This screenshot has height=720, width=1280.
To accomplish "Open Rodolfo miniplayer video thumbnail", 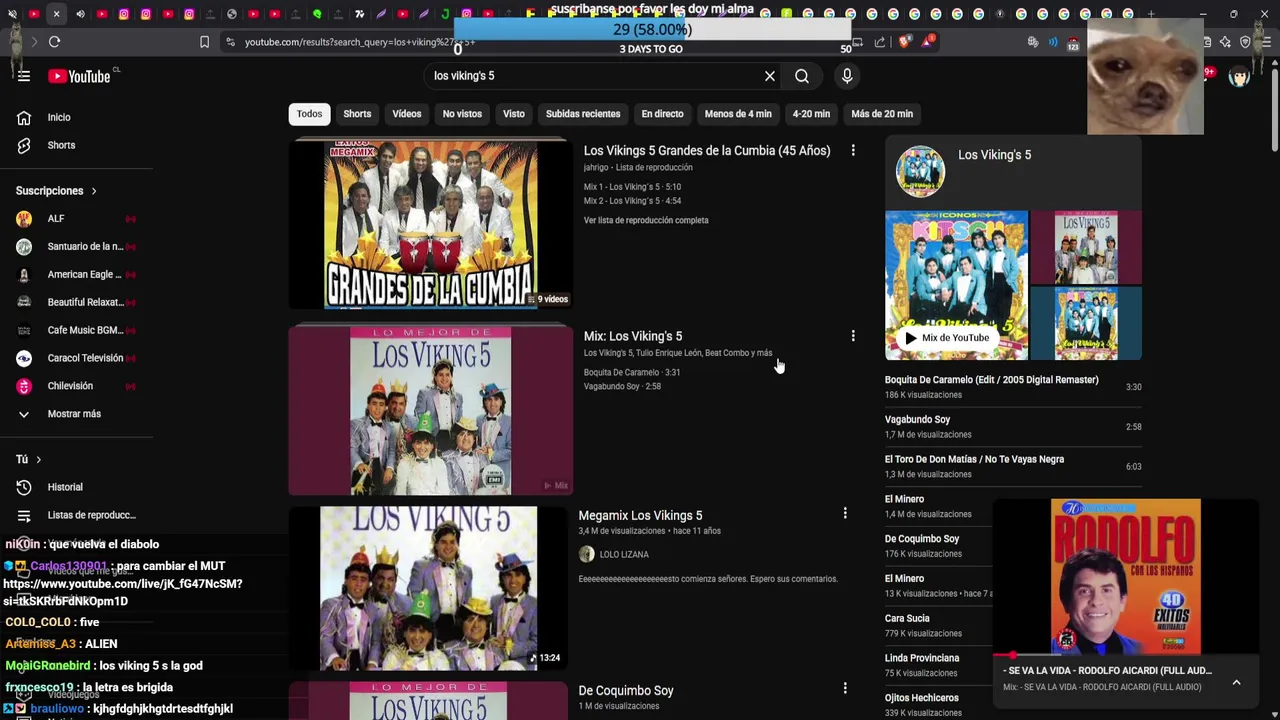I will point(1126,577).
